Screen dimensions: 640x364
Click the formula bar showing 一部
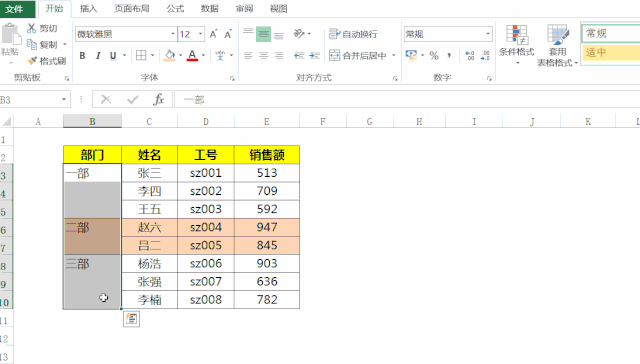coord(407,100)
